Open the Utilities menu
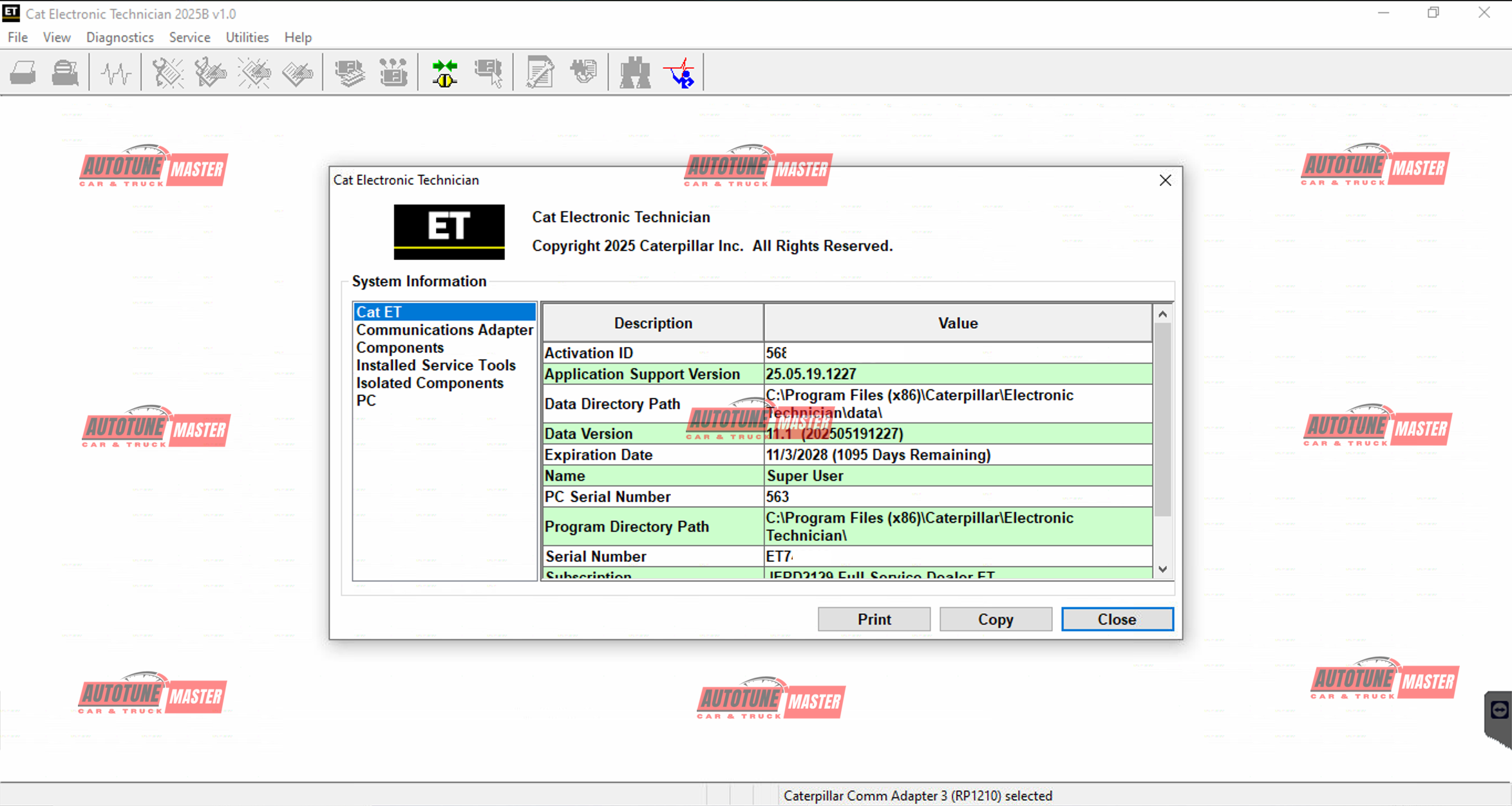This screenshot has width=1512, height=806. [247, 37]
